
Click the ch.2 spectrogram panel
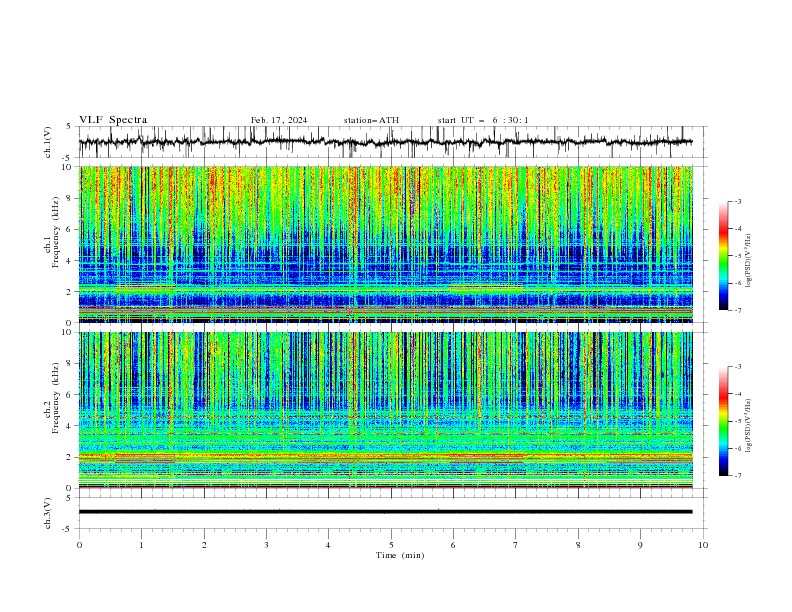click(386, 410)
